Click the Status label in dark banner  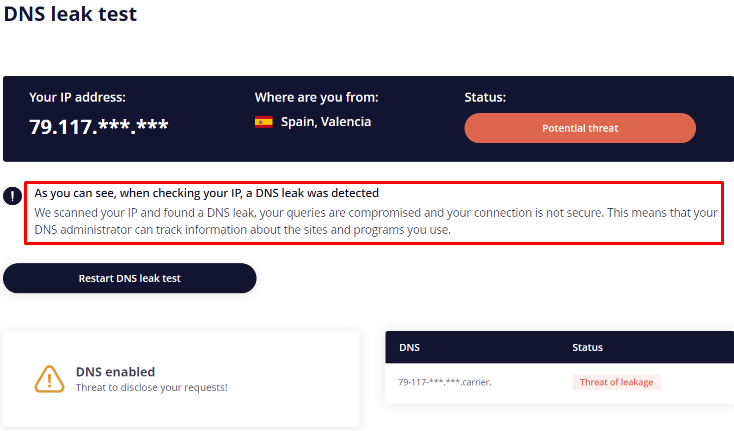point(485,97)
